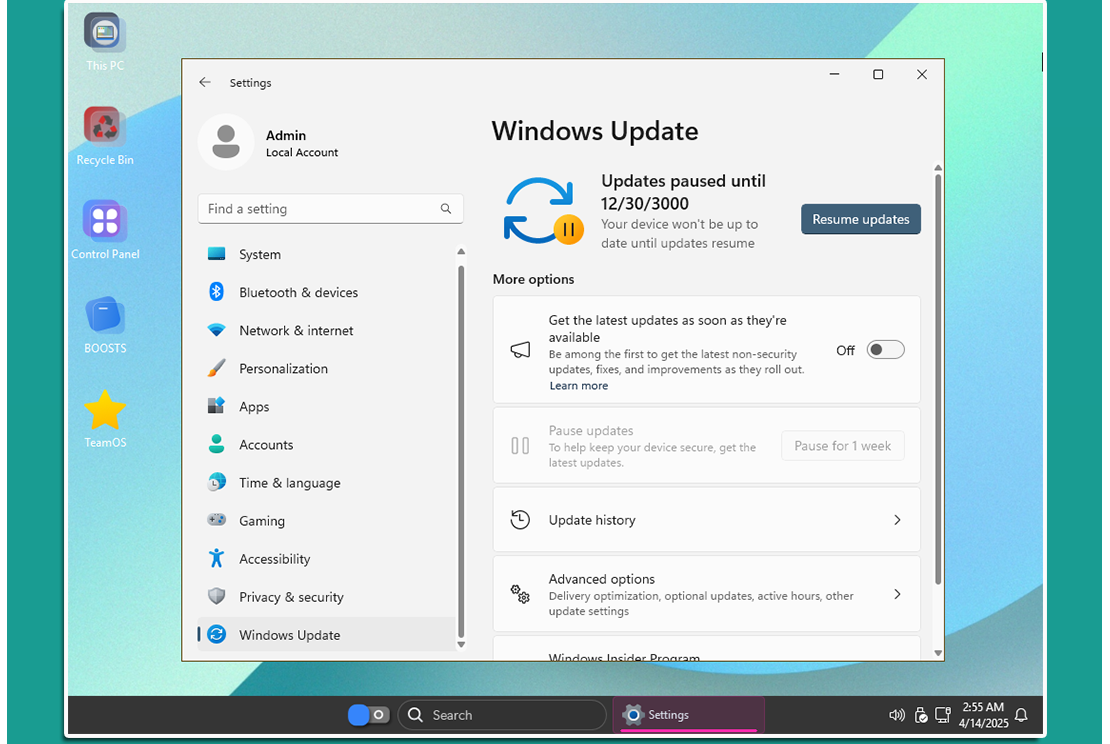Expand Update history chevron

coord(897,520)
